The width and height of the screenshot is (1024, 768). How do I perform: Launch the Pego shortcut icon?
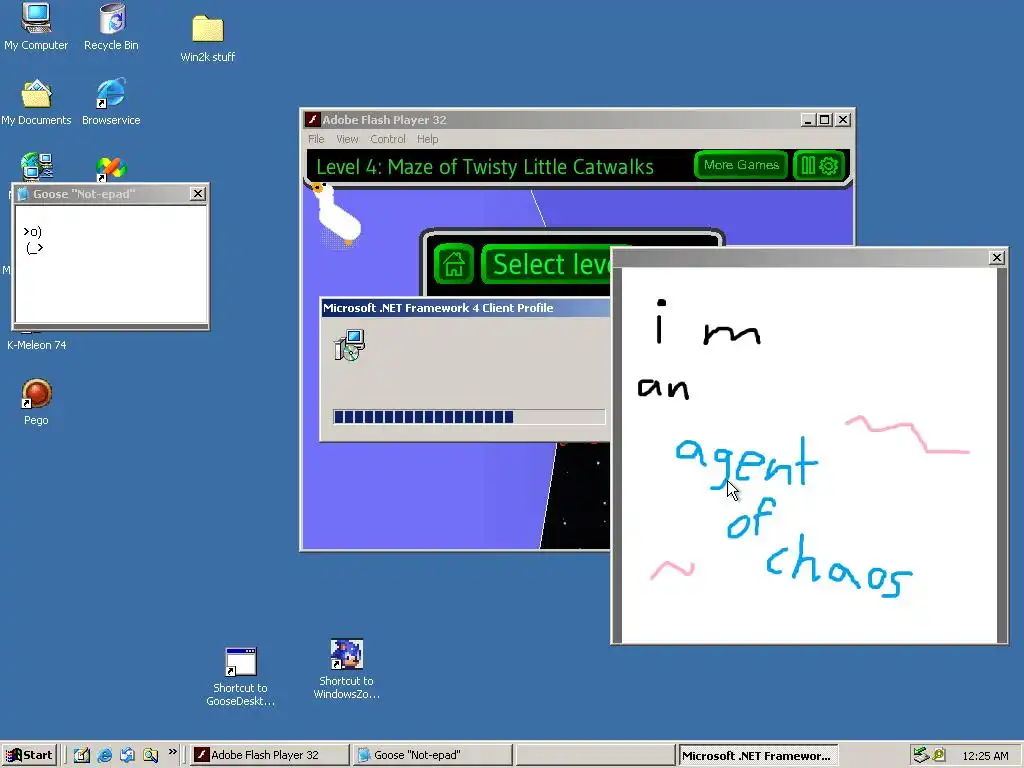(x=36, y=402)
